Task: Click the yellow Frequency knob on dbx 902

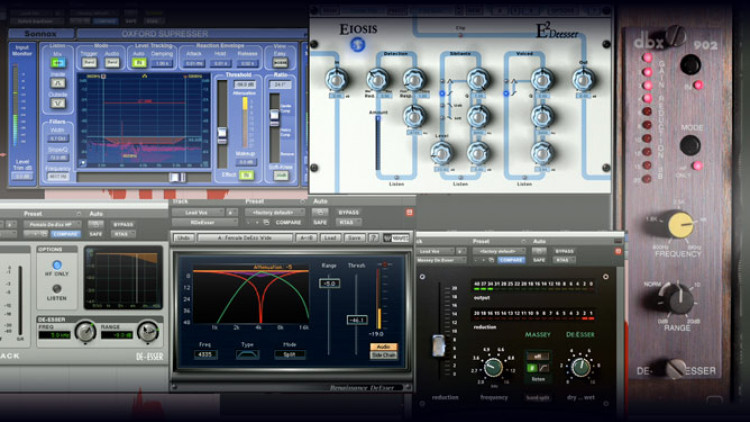Action: 680,224
